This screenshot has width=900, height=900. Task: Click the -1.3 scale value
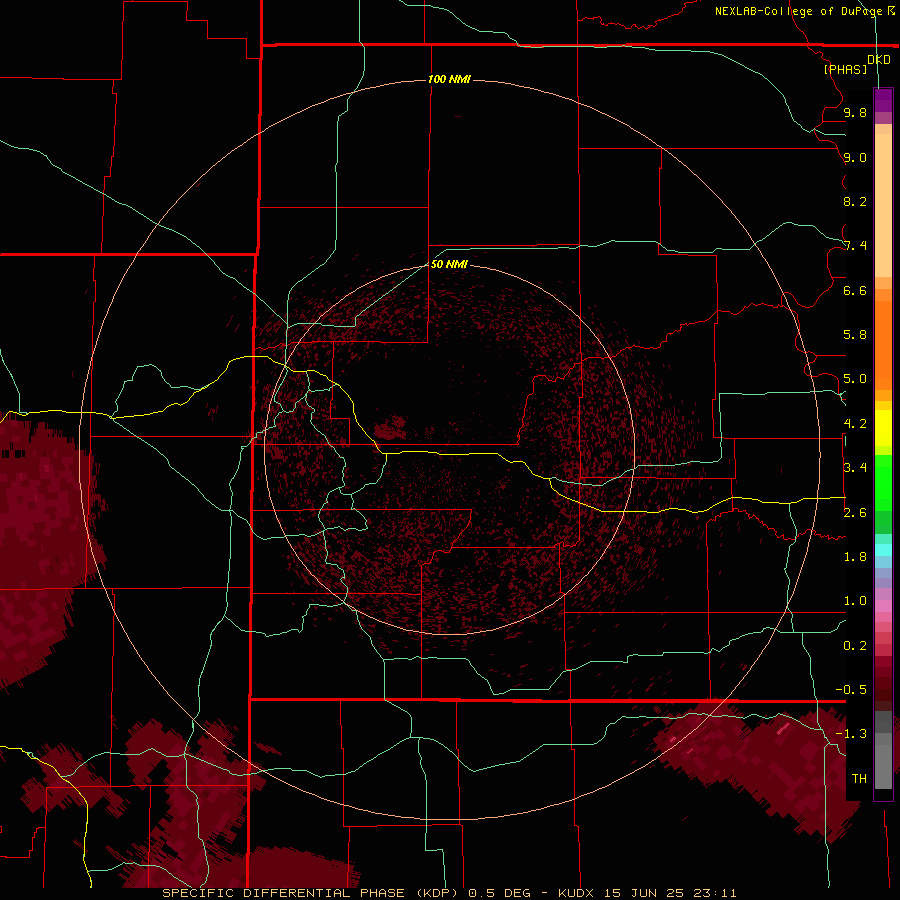[851, 734]
